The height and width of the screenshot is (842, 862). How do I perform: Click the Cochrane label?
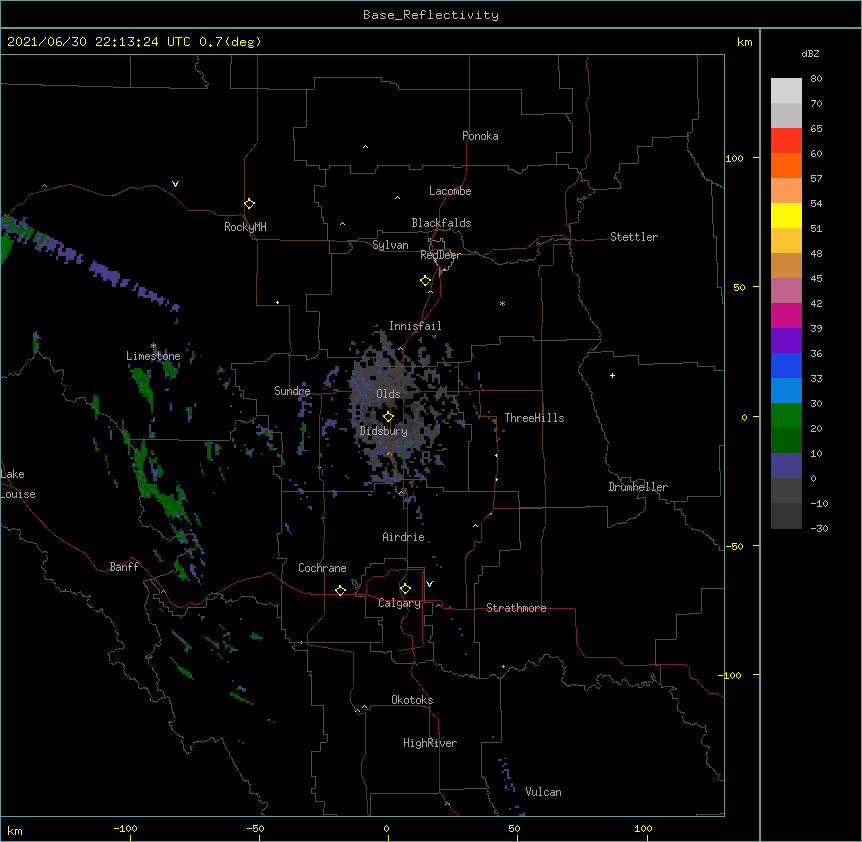(322, 568)
